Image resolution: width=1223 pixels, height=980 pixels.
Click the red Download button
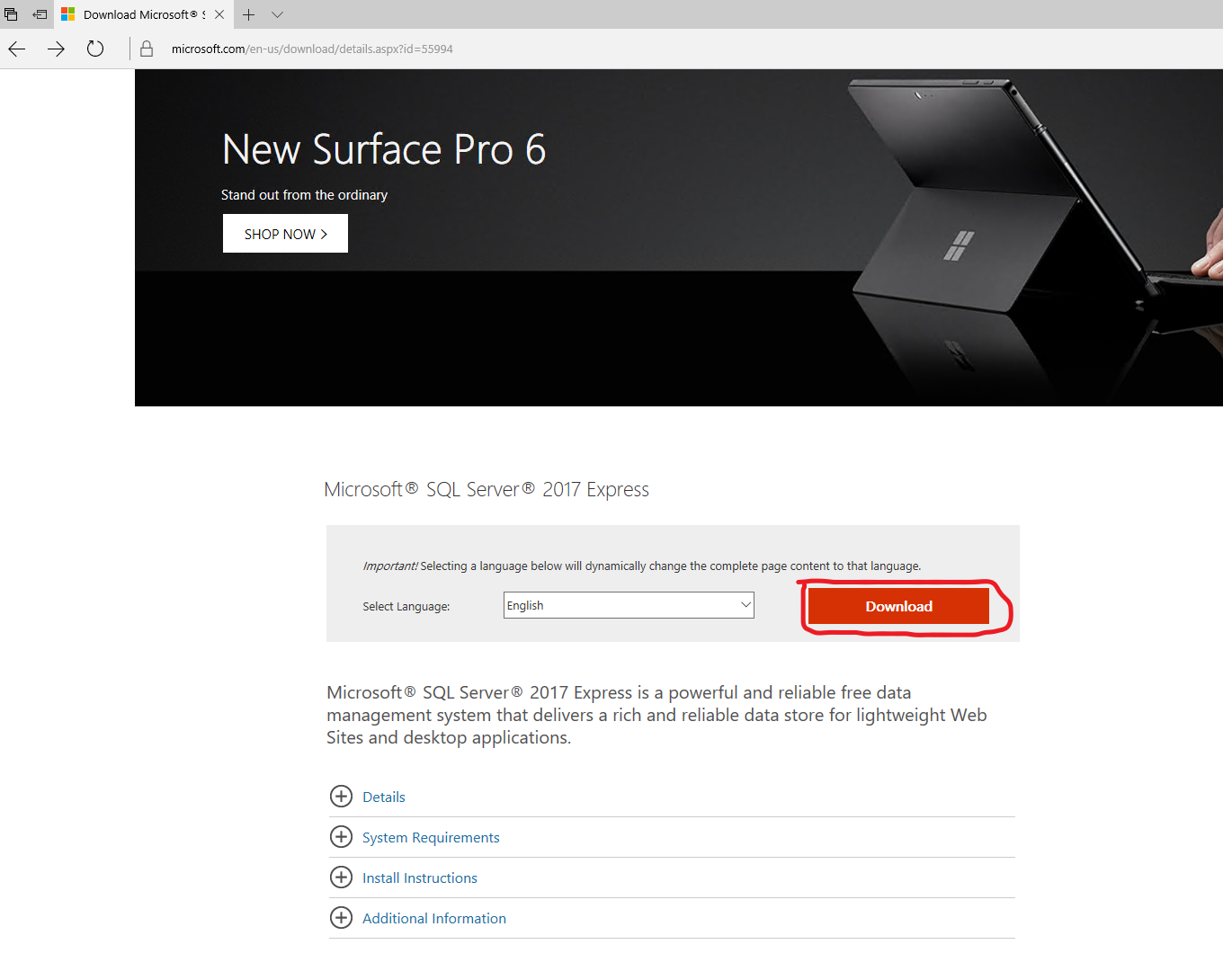click(898, 606)
